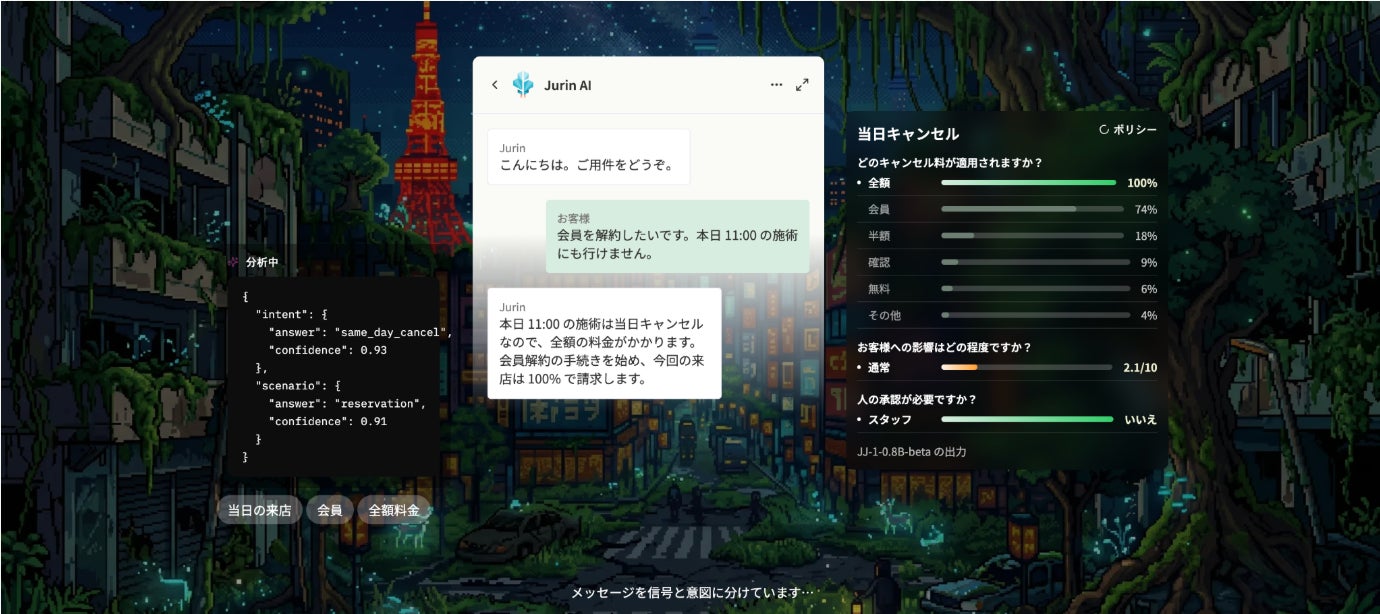Screen dimensions: 1380x614
Task: Click the 会員 74% progress bar
Action: pos(1032,209)
